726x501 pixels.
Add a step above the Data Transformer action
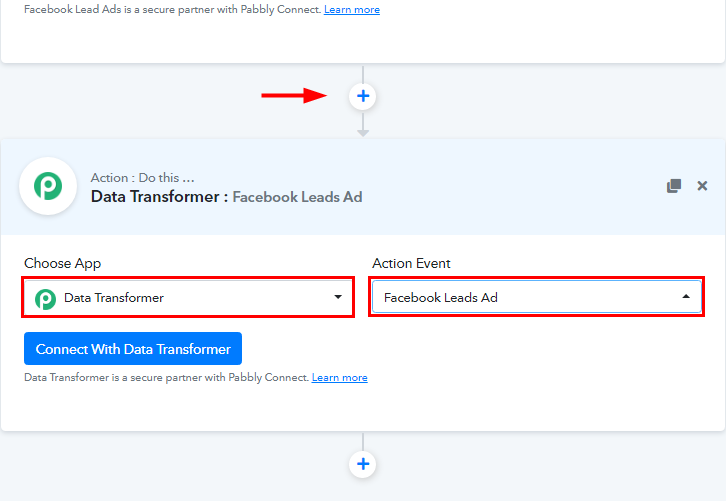[363, 96]
